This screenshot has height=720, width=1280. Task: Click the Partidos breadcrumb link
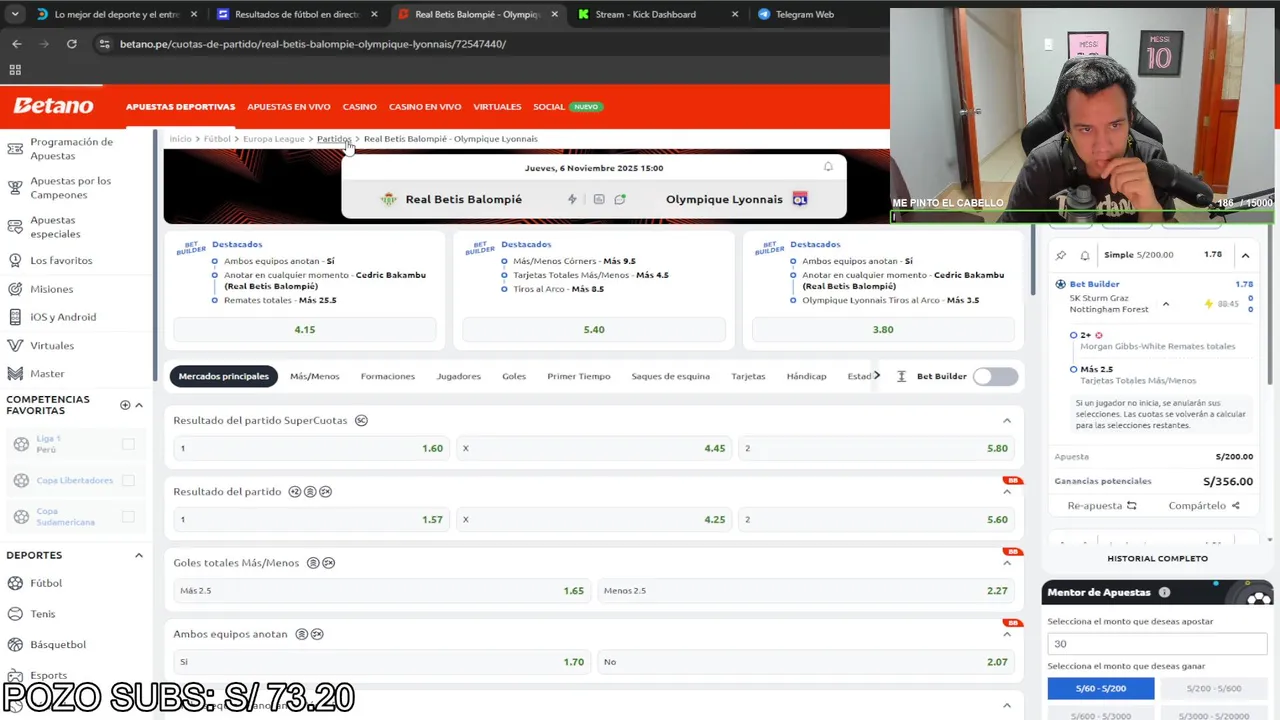pyautogui.click(x=334, y=139)
